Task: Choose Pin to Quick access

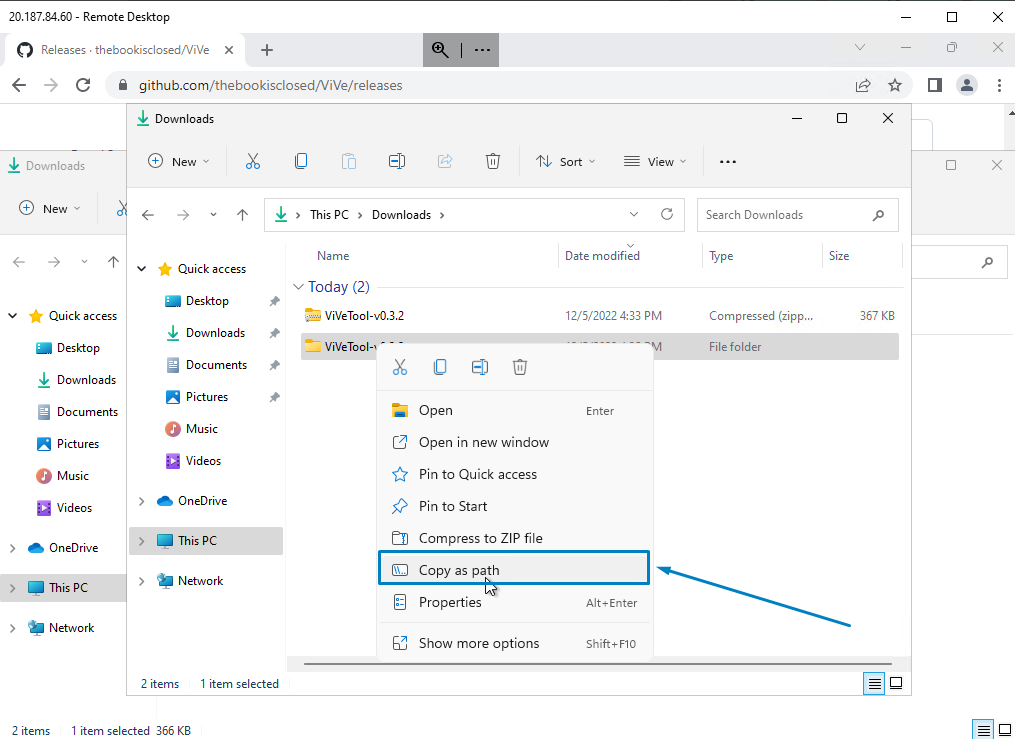Action: [x=515, y=474]
